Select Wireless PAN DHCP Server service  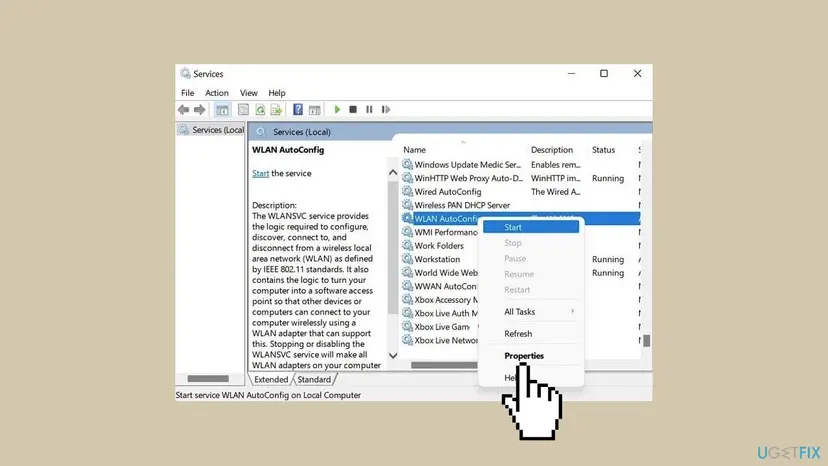[462, 205]
